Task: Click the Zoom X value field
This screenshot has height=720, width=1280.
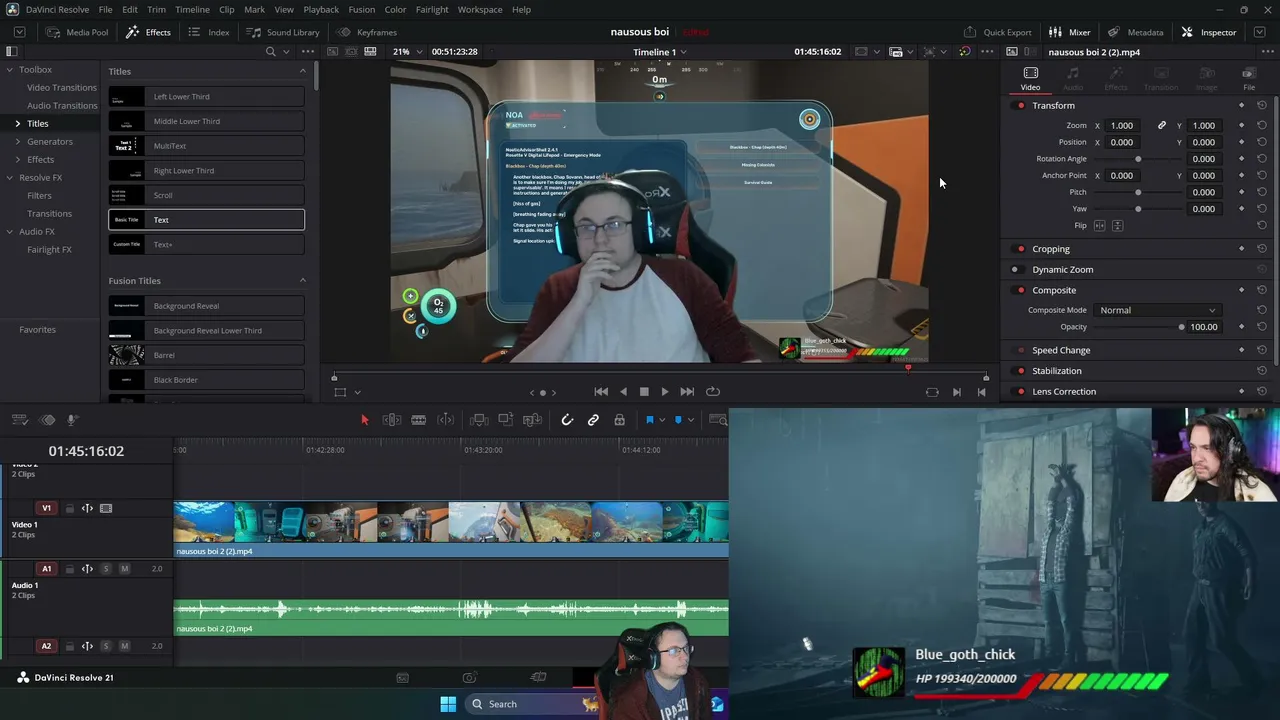Action: click(1122, 126)
